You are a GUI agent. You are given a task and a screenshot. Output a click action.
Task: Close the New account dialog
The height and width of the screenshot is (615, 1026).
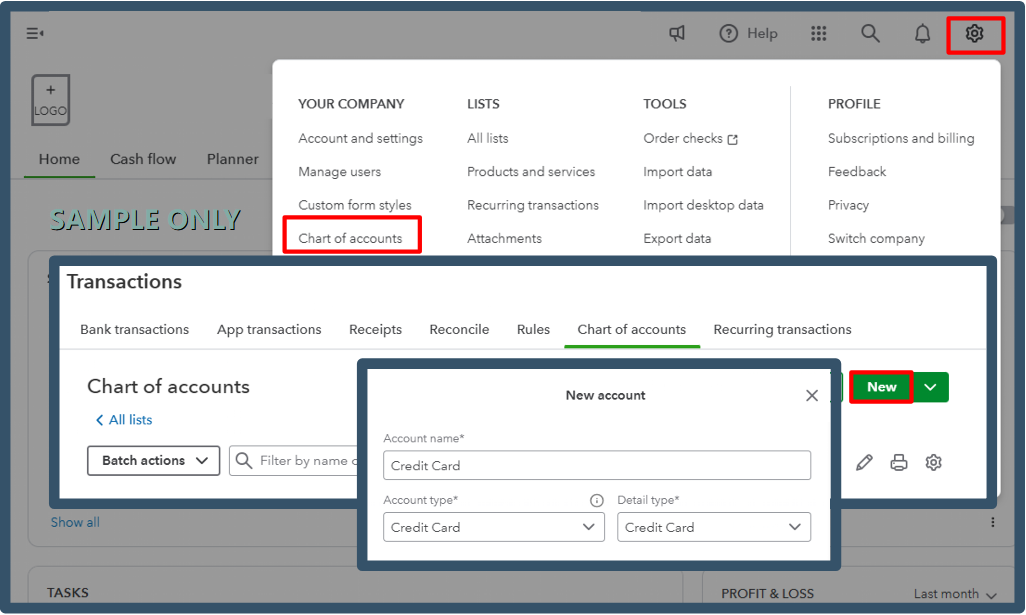pyautogui.click(x=812, y=395)
